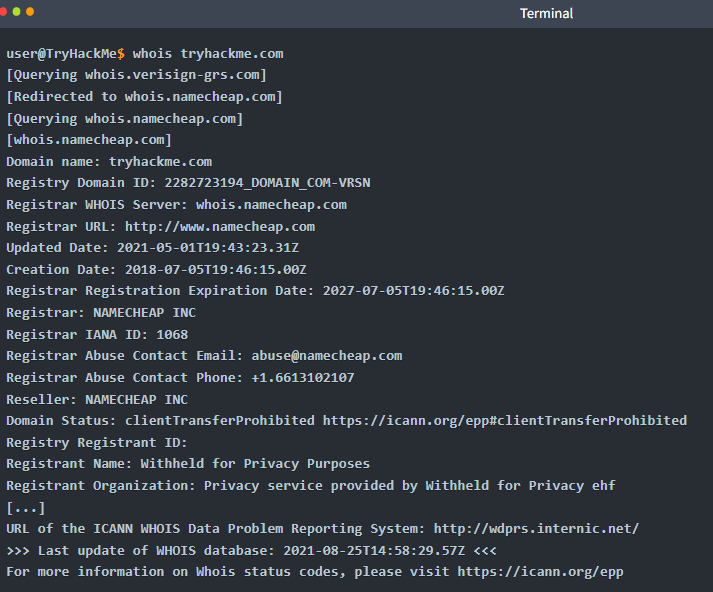Open the https://icann.org/epp link at bottom
Screen dimensions: 713x592
pyautogui.click(x=540, y=572)
